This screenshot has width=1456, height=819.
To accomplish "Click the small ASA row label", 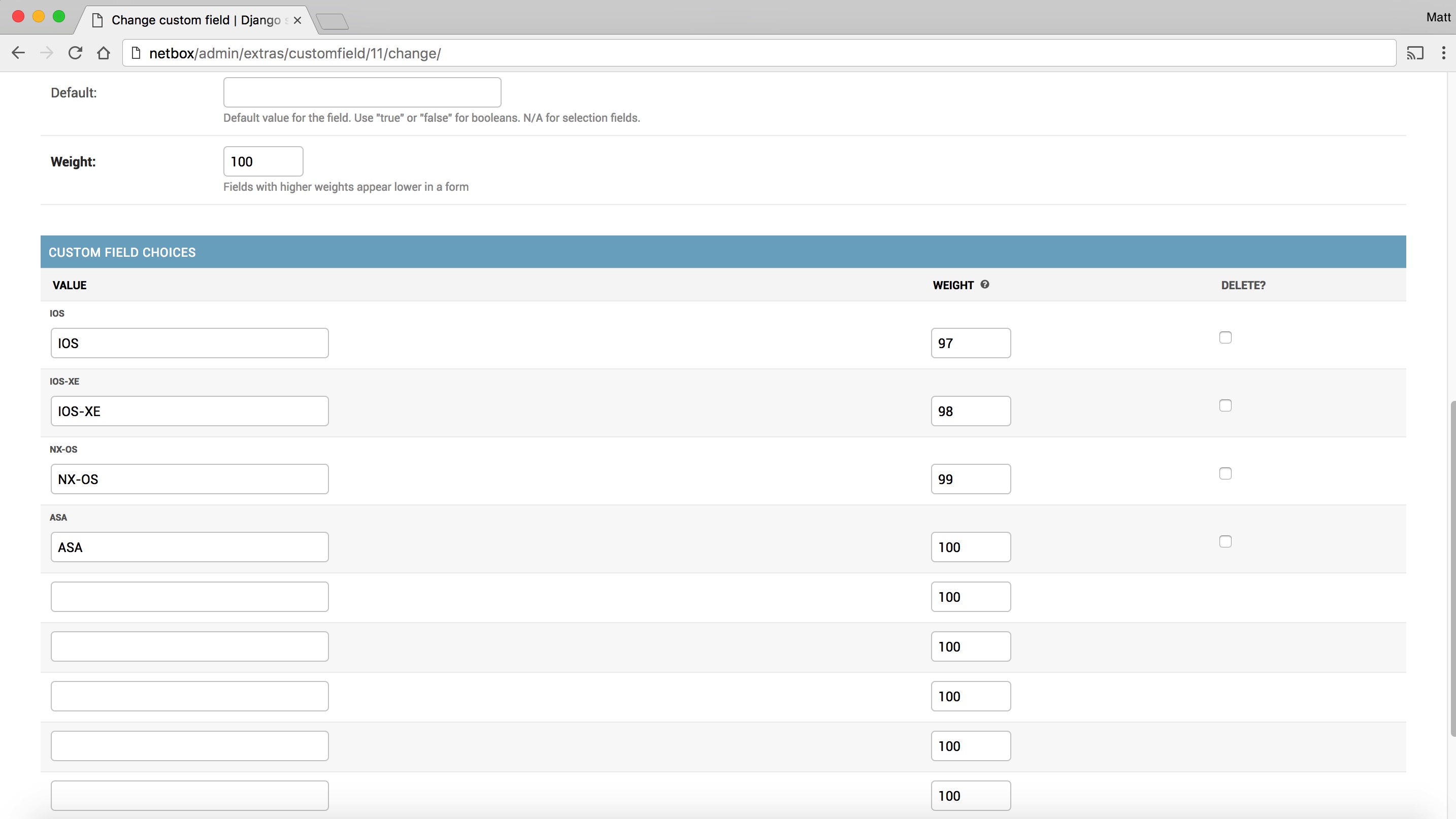I will coord(58,518).
